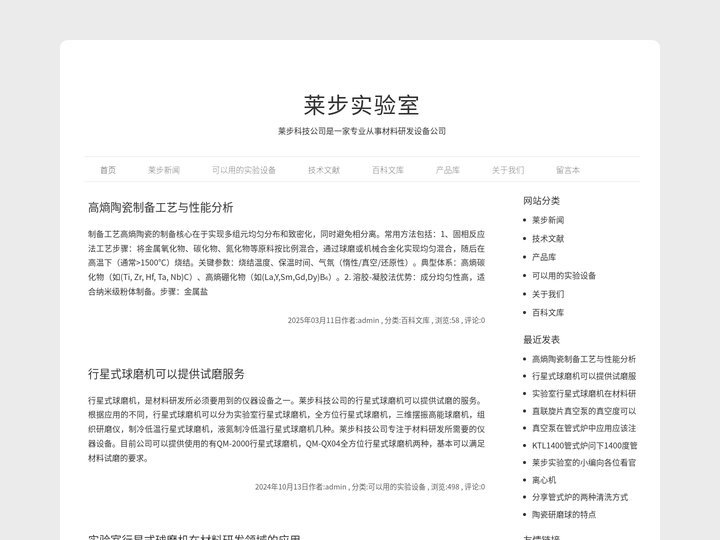This screenshot has width=720, height=540.
Task: Click 2025年03月11日 post metadata line
Action: [386, 320]
